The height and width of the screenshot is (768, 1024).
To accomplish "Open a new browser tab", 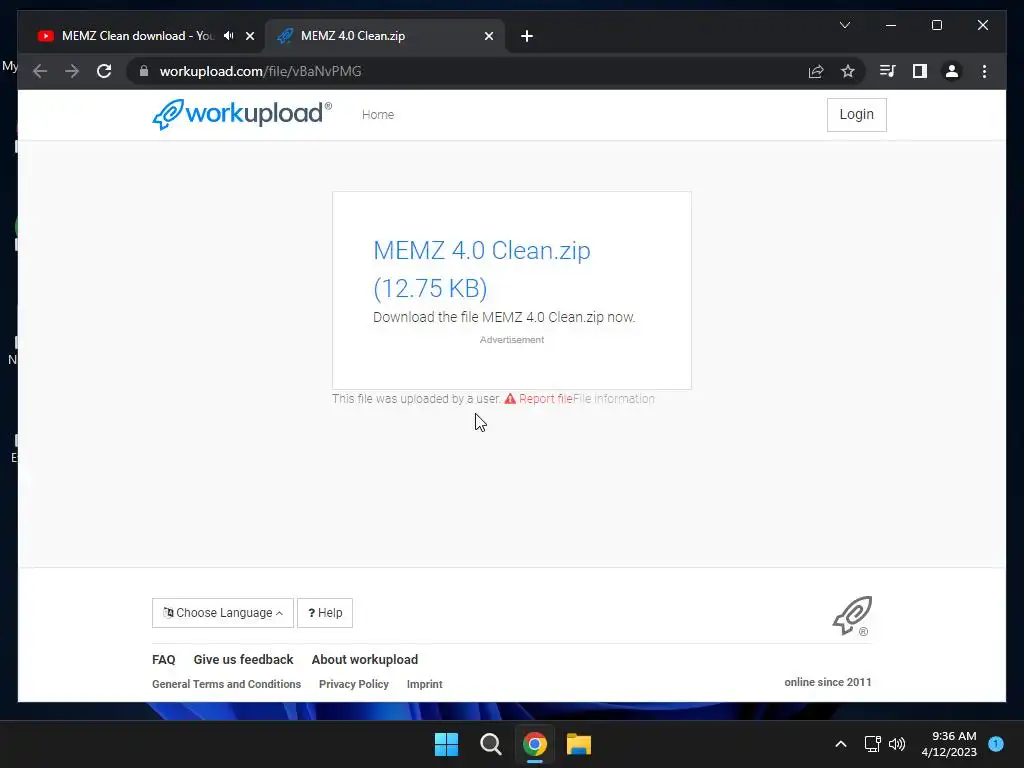I will (527, 36).
